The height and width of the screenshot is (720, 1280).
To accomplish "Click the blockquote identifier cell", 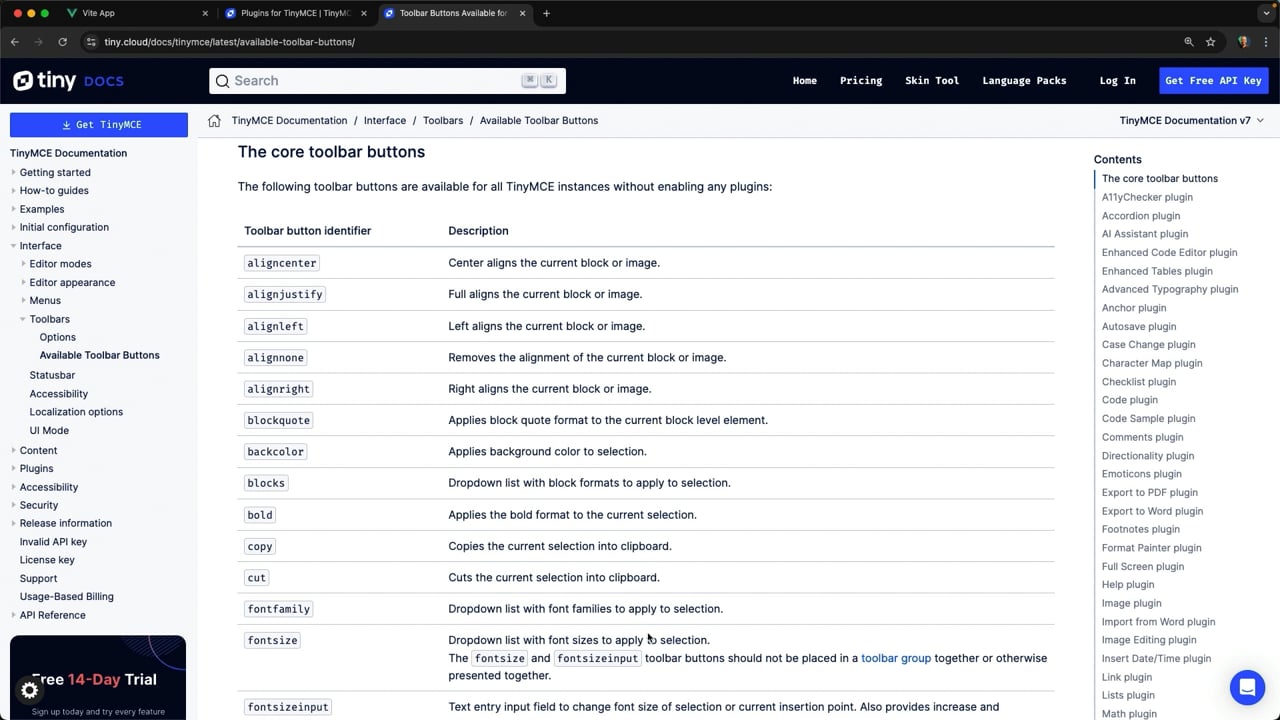I will (279, 420).
